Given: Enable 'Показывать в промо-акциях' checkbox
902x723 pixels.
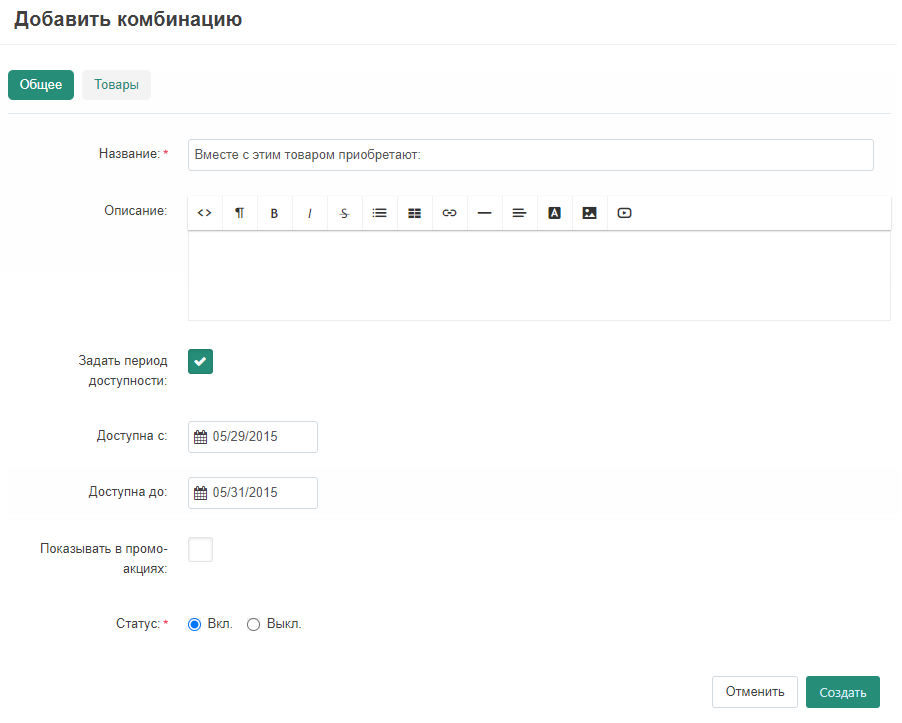Looking at the screenshot, I should 201,549.
